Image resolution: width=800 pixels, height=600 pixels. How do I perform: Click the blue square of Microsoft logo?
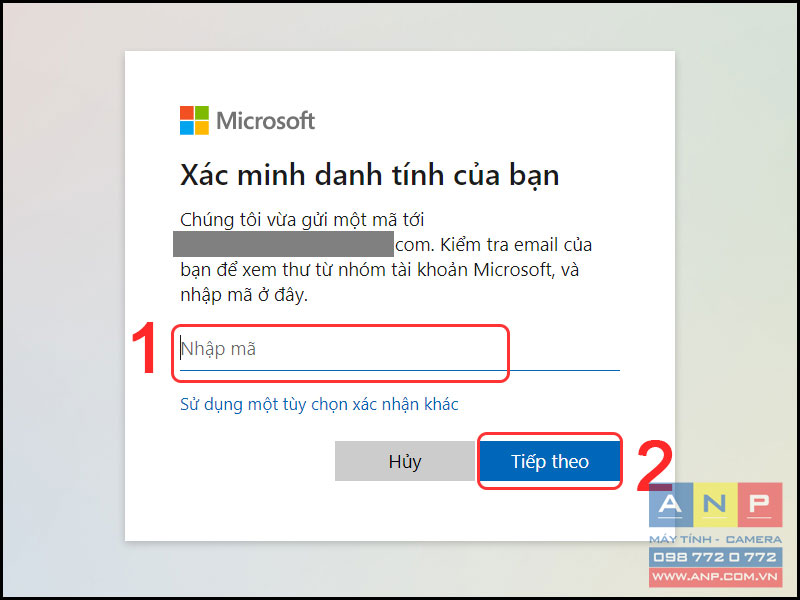click(187, 128)
